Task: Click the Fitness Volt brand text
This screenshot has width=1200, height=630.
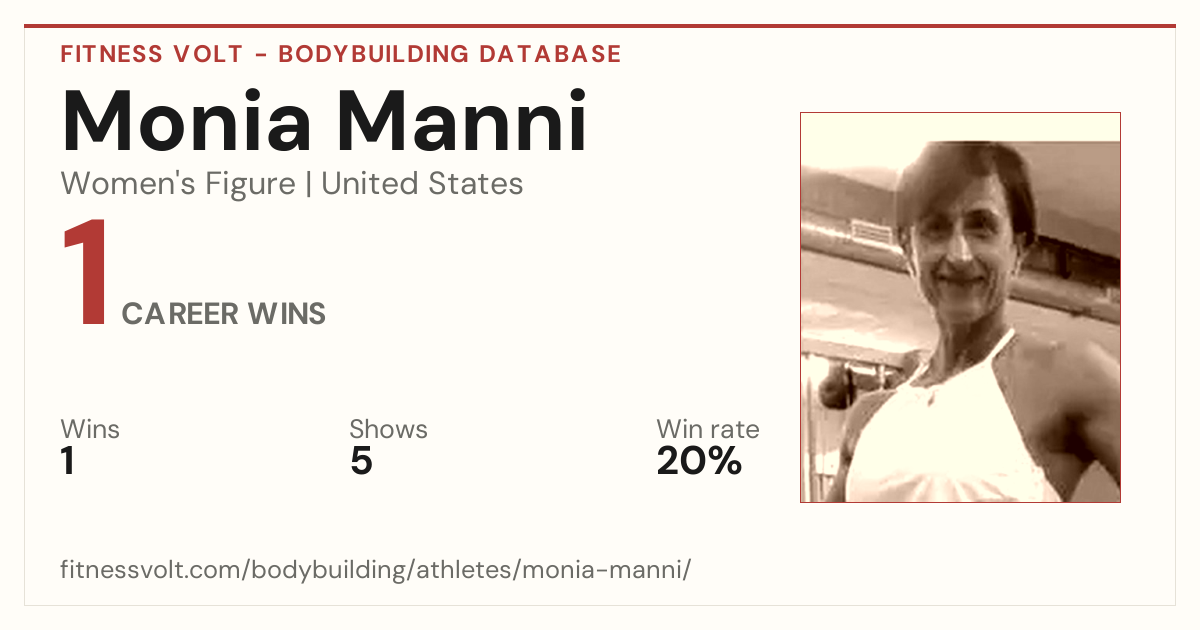Action: click(x=151, y=54)
